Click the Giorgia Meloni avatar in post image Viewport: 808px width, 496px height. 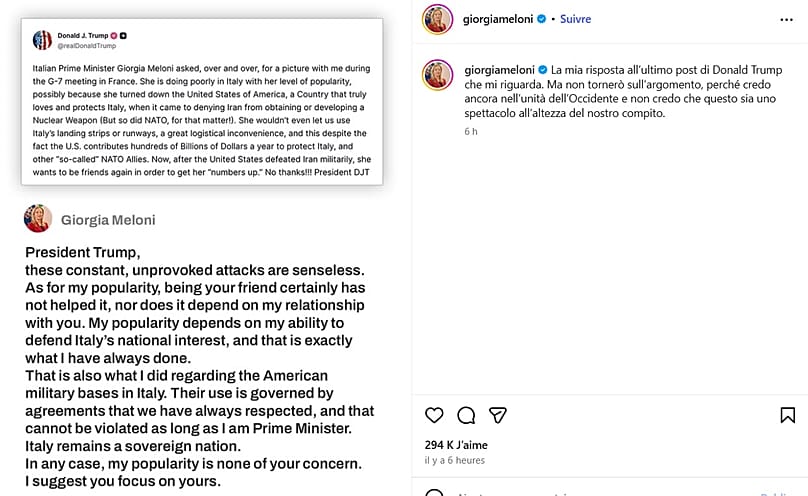click(x=38, y=218)
